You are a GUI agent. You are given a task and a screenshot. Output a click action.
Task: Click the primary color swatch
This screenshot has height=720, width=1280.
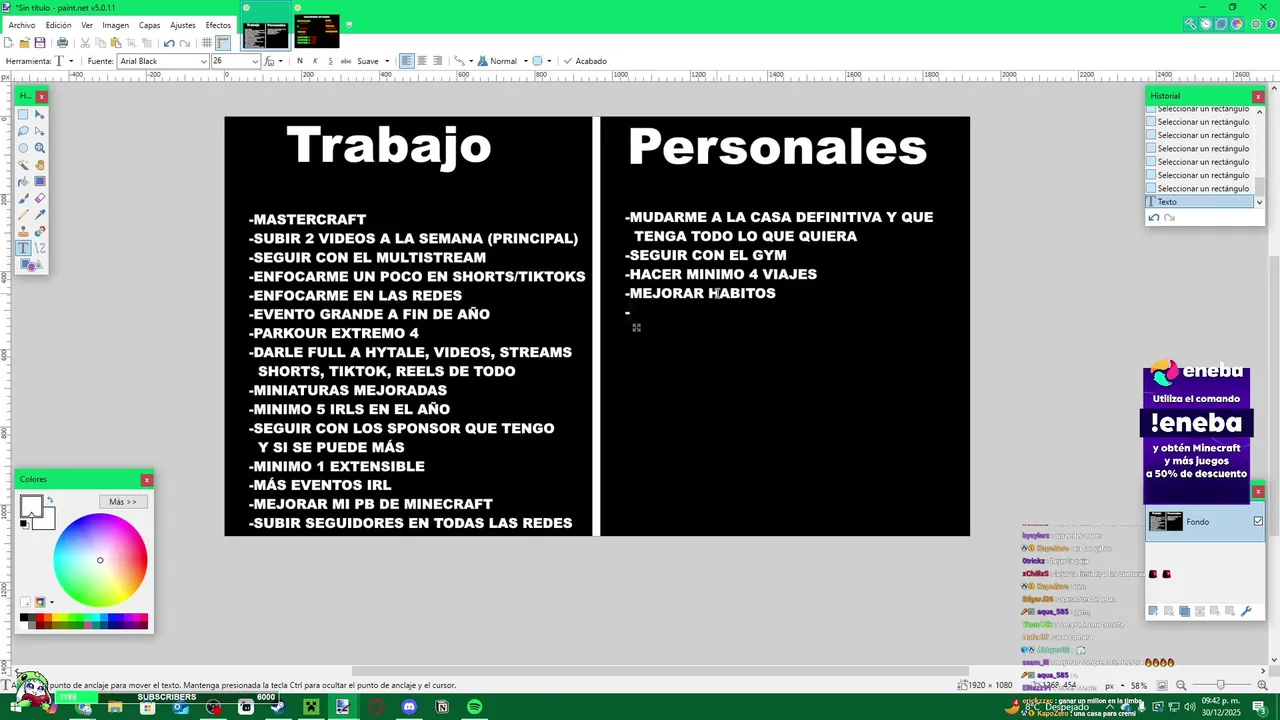pyautogui.click(x=31, y=506)
